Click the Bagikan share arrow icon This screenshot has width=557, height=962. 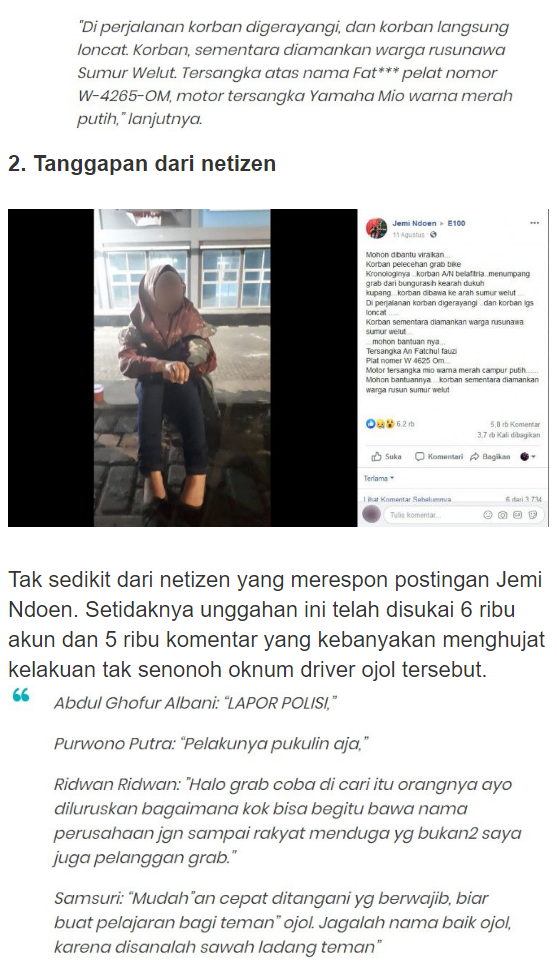pos(475,456)
